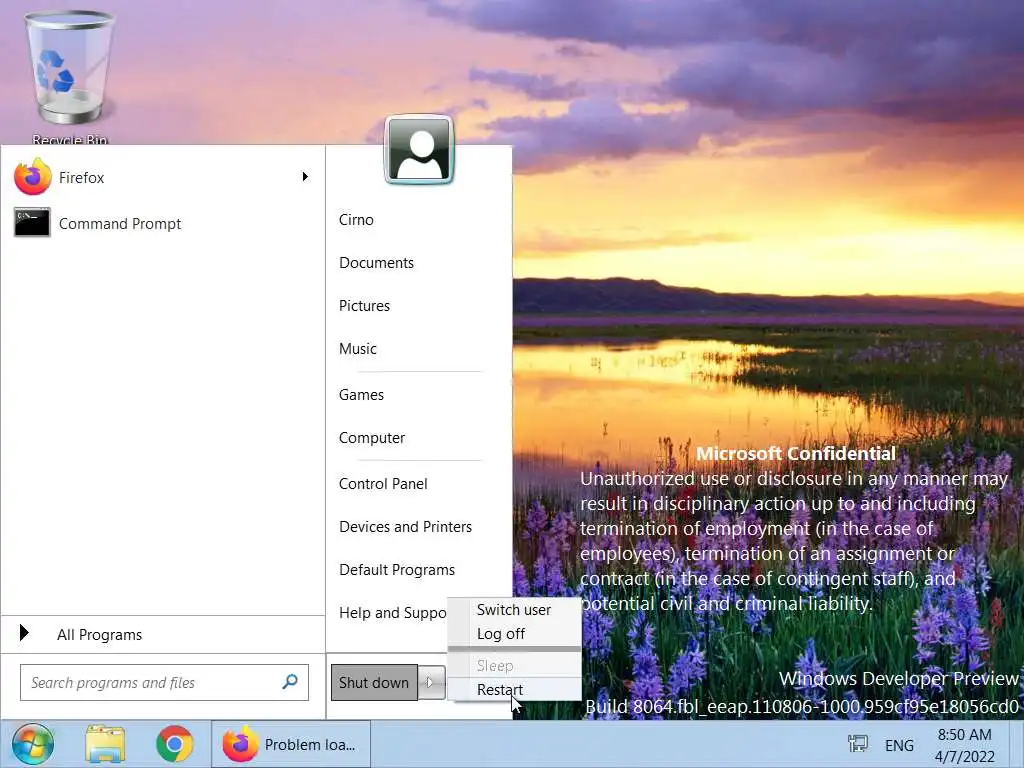Open Default Programs
The height and width of the screenshot is (768, 1024).
(x=396, y=569)
